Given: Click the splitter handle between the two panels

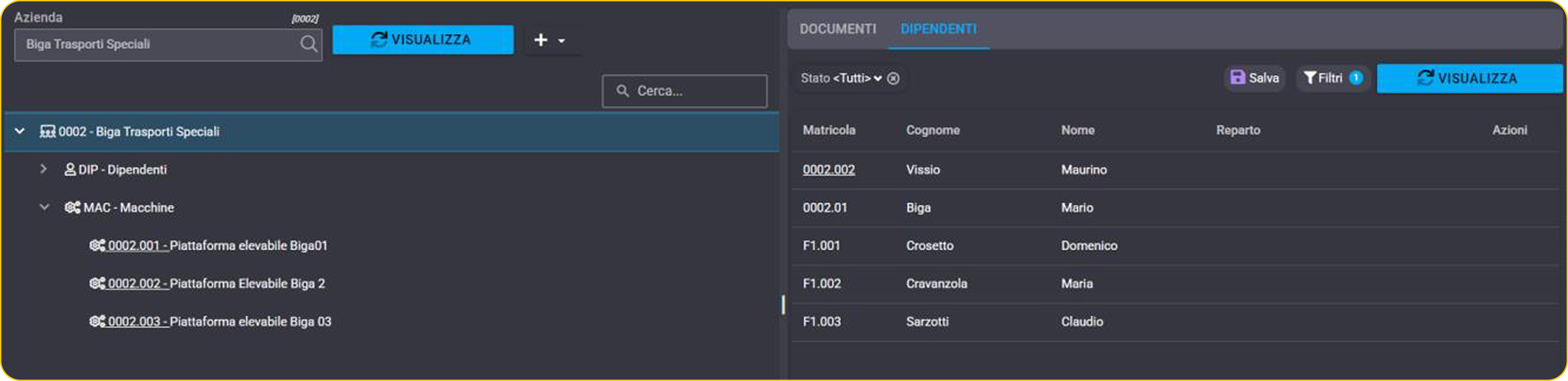Looking at the screenshot, I should click(x=783, y=305).
